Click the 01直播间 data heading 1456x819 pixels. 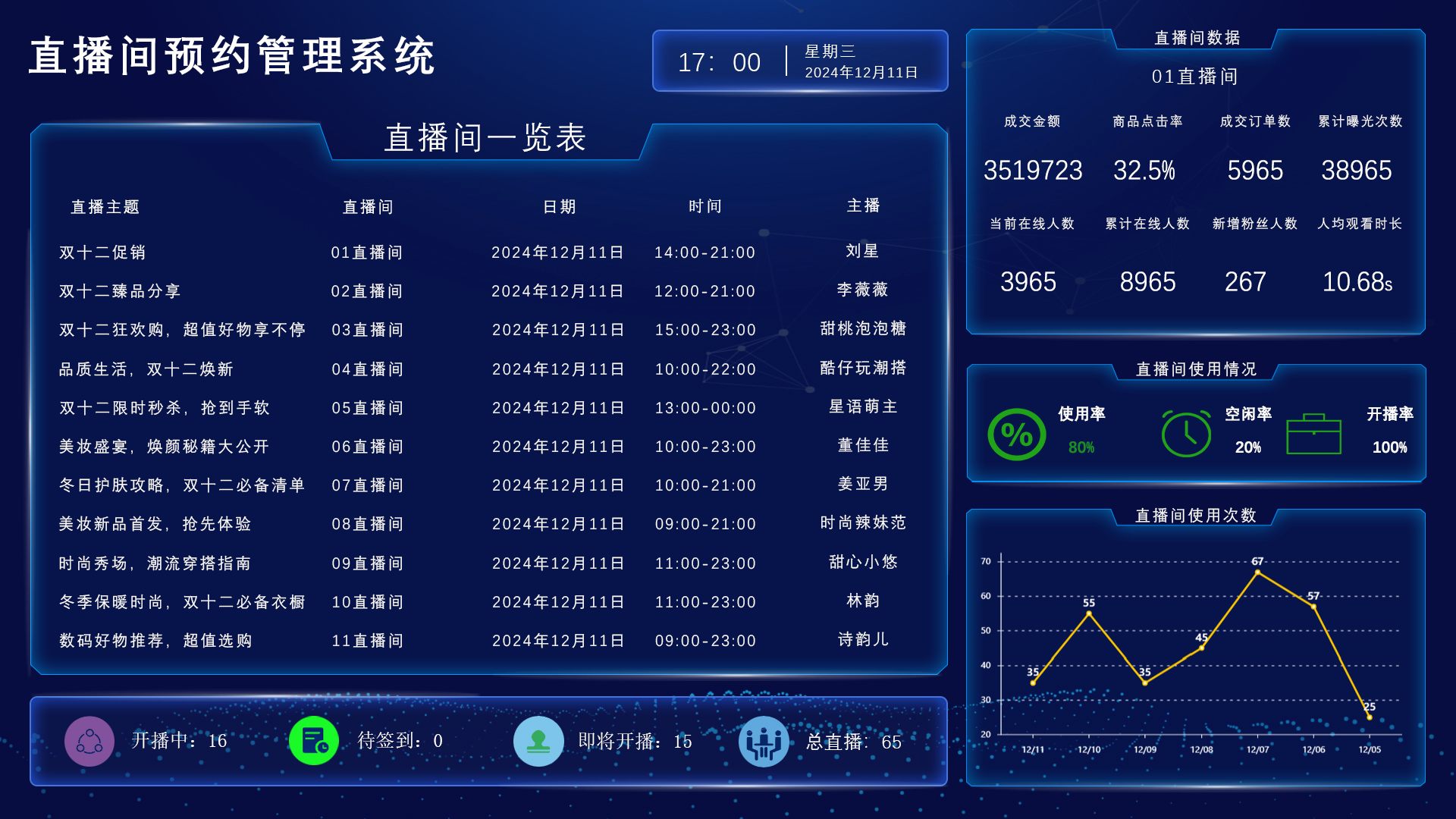click(x=1195, y=77)
